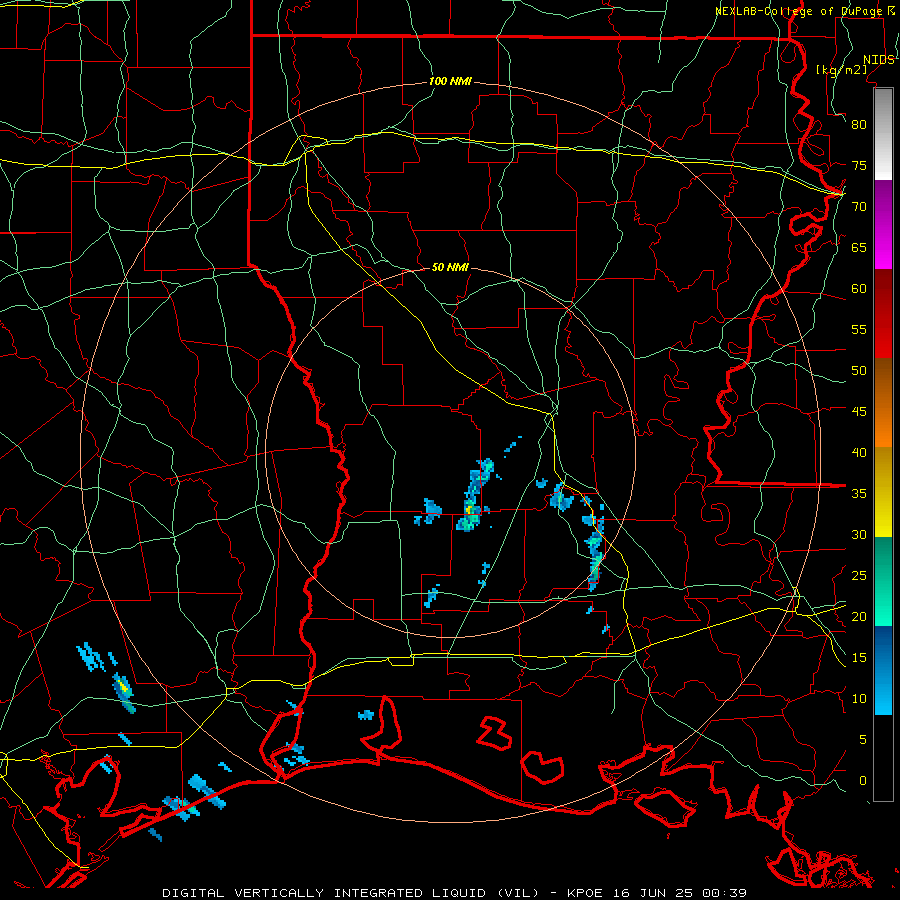This screenshot has height=900, width=900.
Task: Pick the blue segment of the color bar
Action: [883, 670]
